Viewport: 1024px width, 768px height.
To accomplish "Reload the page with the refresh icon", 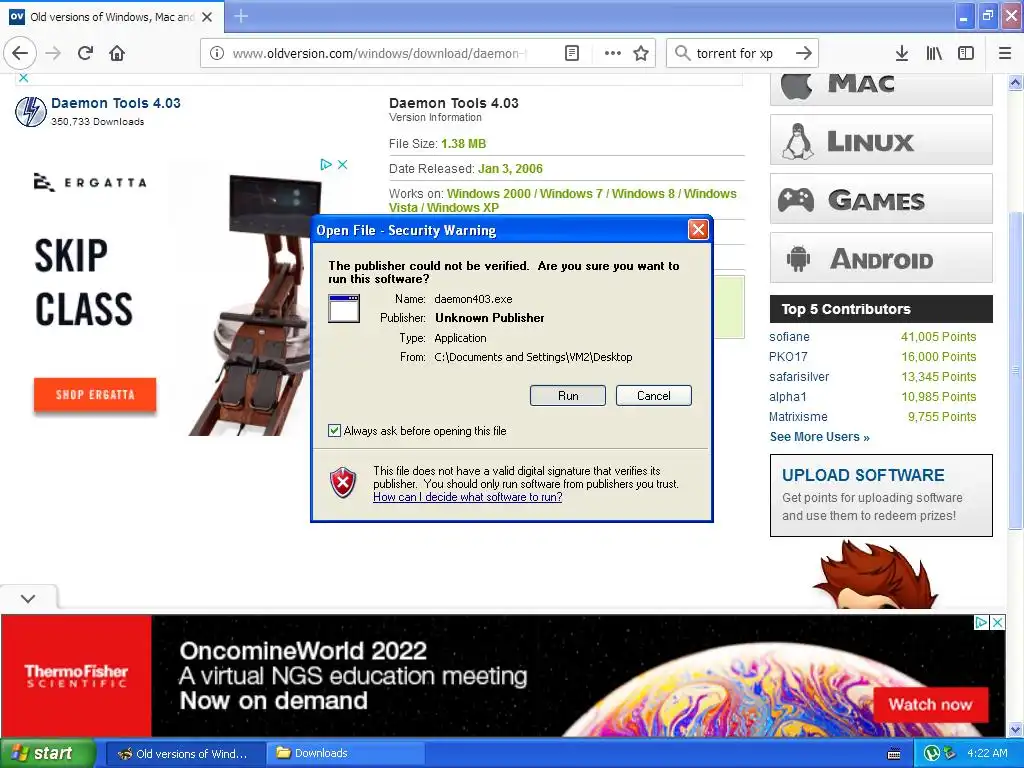I will click(85, 53).
